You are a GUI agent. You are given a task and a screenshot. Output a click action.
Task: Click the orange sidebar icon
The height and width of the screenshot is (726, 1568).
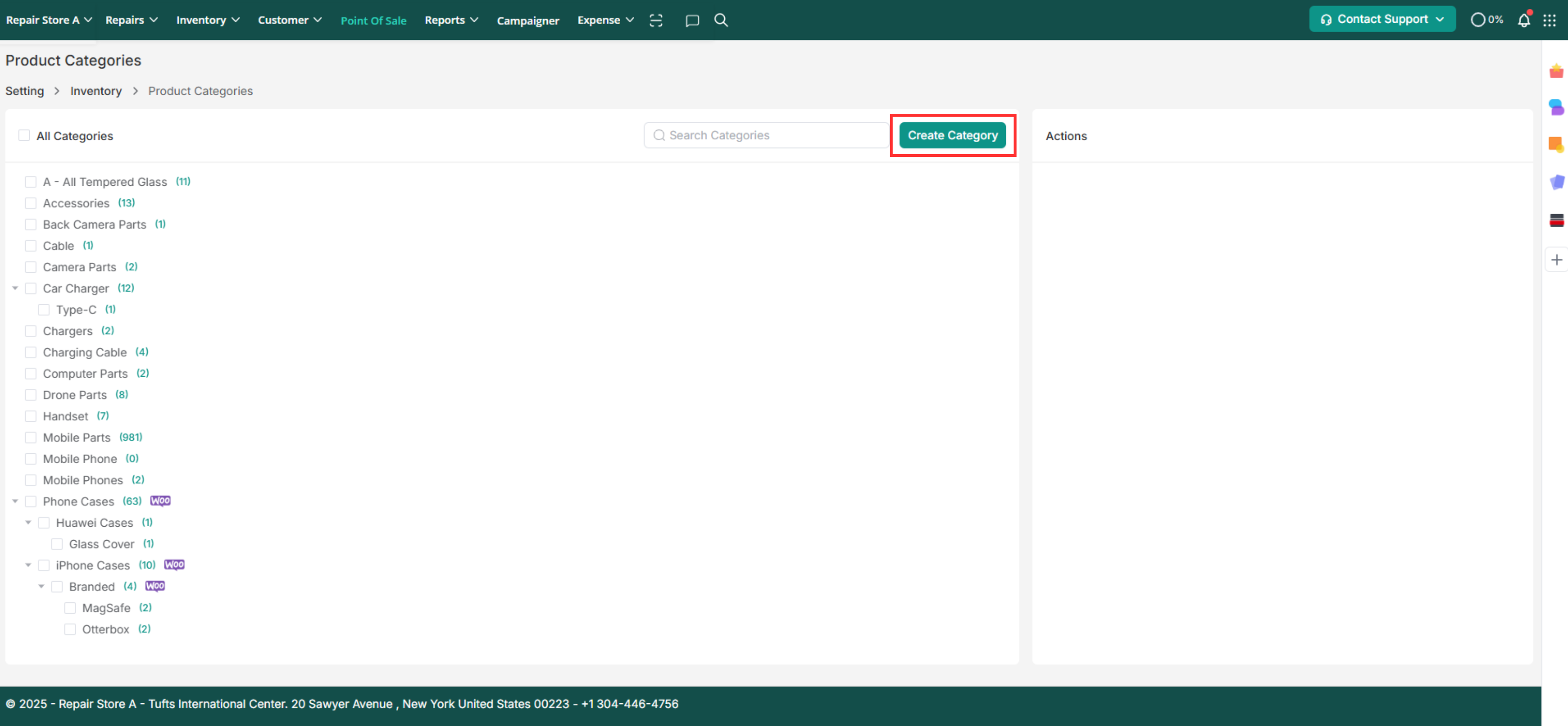(x=1556, y=144)
